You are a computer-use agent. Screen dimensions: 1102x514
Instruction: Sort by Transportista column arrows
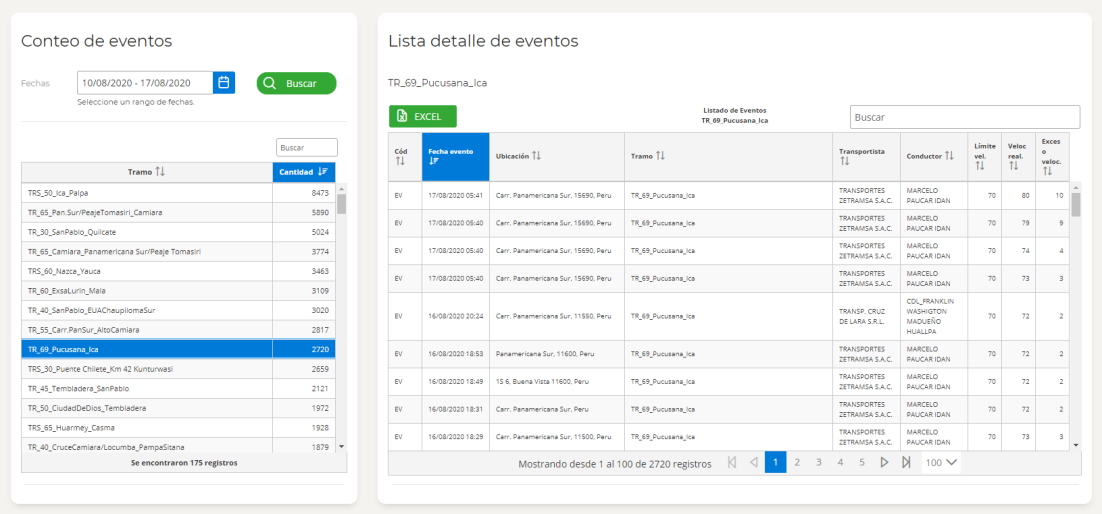pyautogui.click(x=845, y=162)
